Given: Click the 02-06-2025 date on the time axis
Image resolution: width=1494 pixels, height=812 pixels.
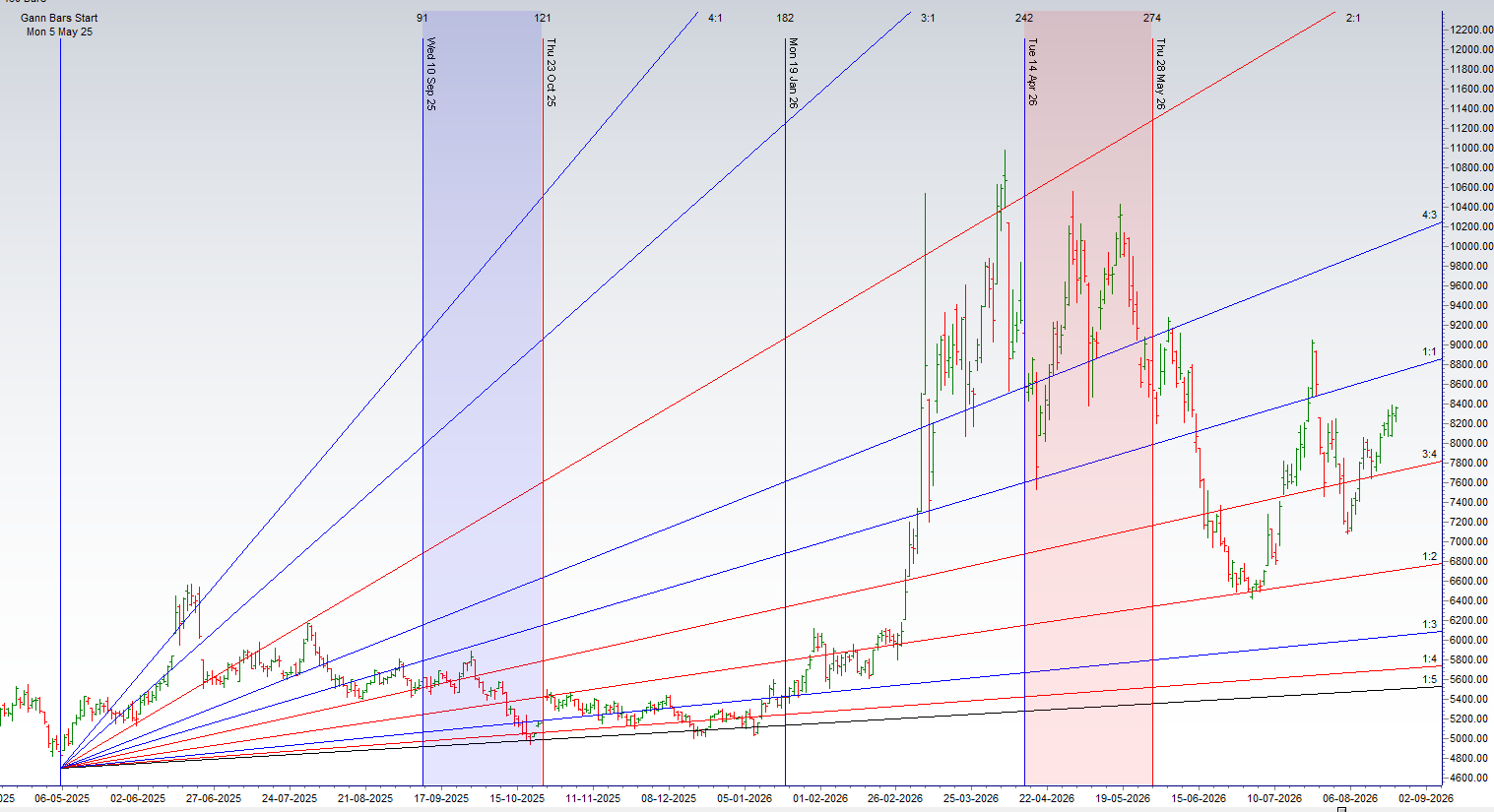Looking at the screenshot, I should pos(138,798).
